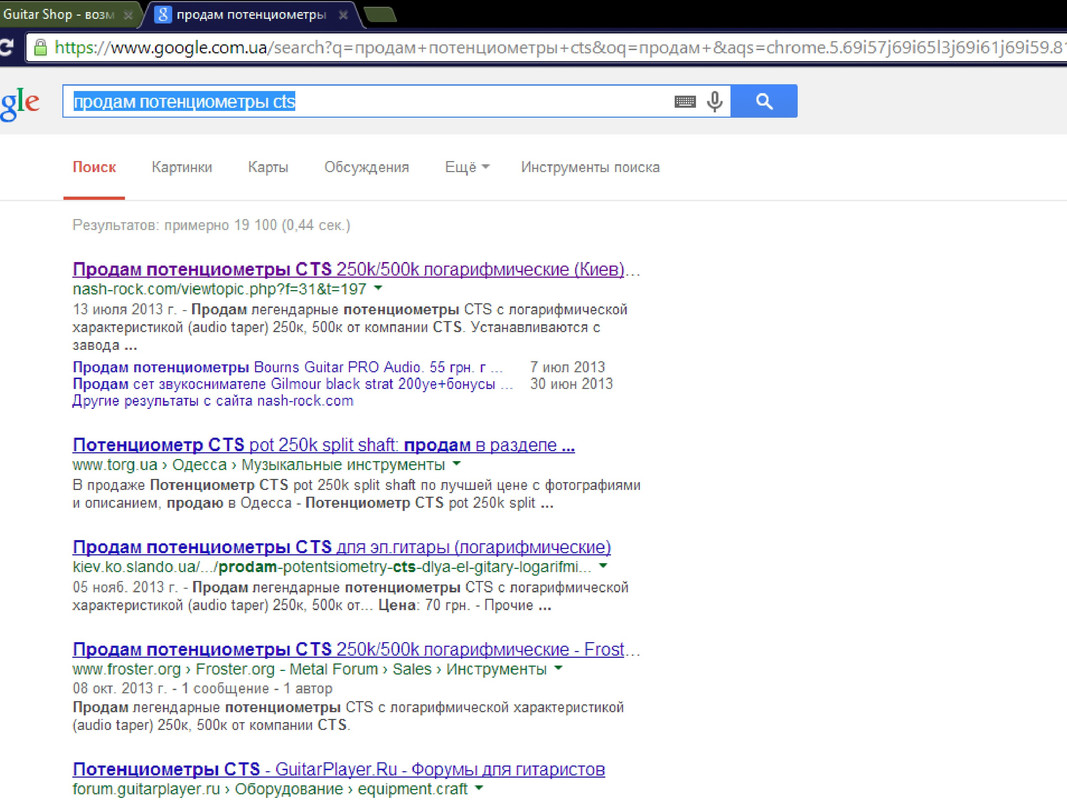Select the Поиск search tab
This screenshot has width=1067, height=800.
point(95,167)
